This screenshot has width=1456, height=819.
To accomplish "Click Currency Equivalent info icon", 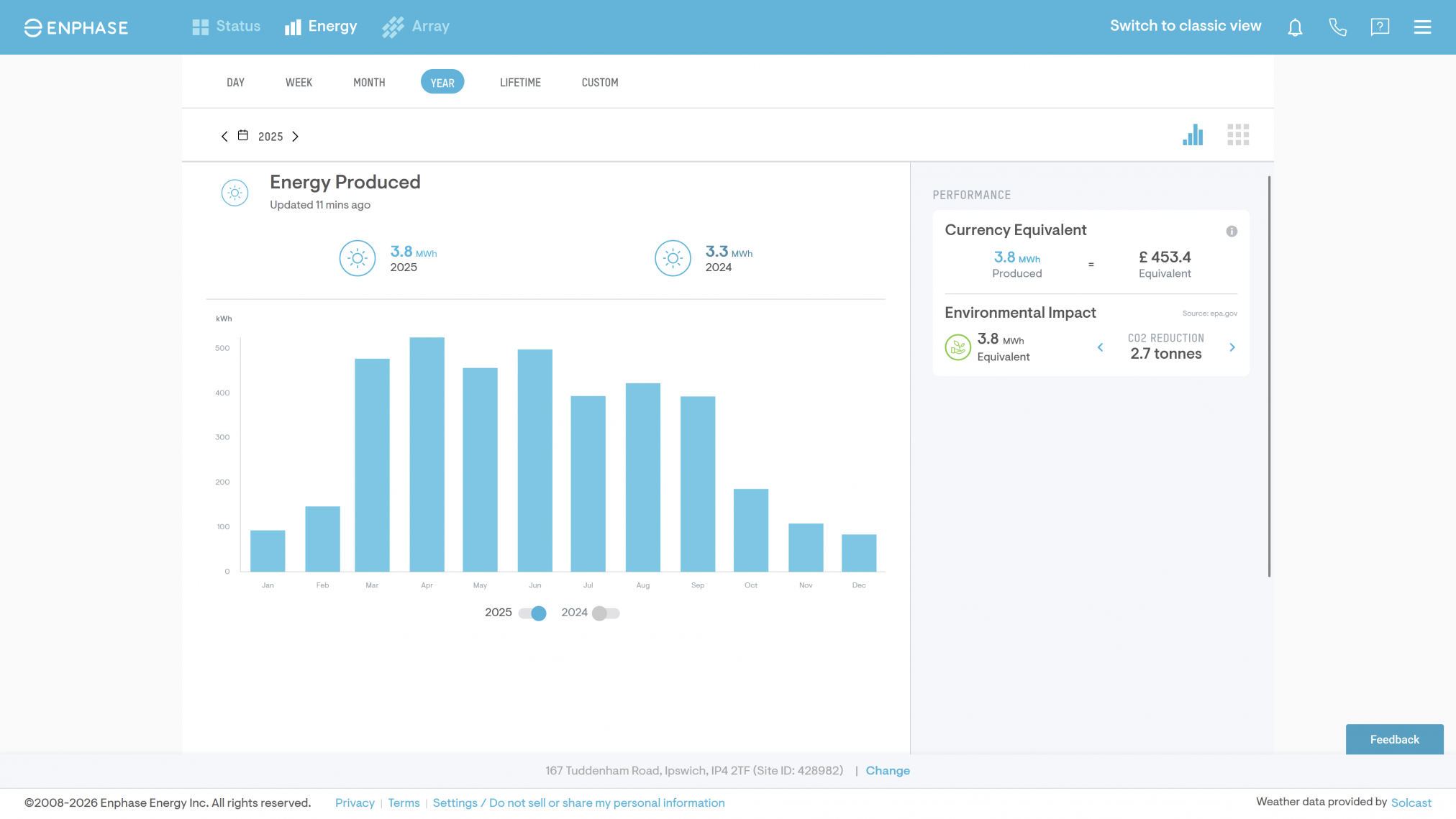I will coord(1232,232).
